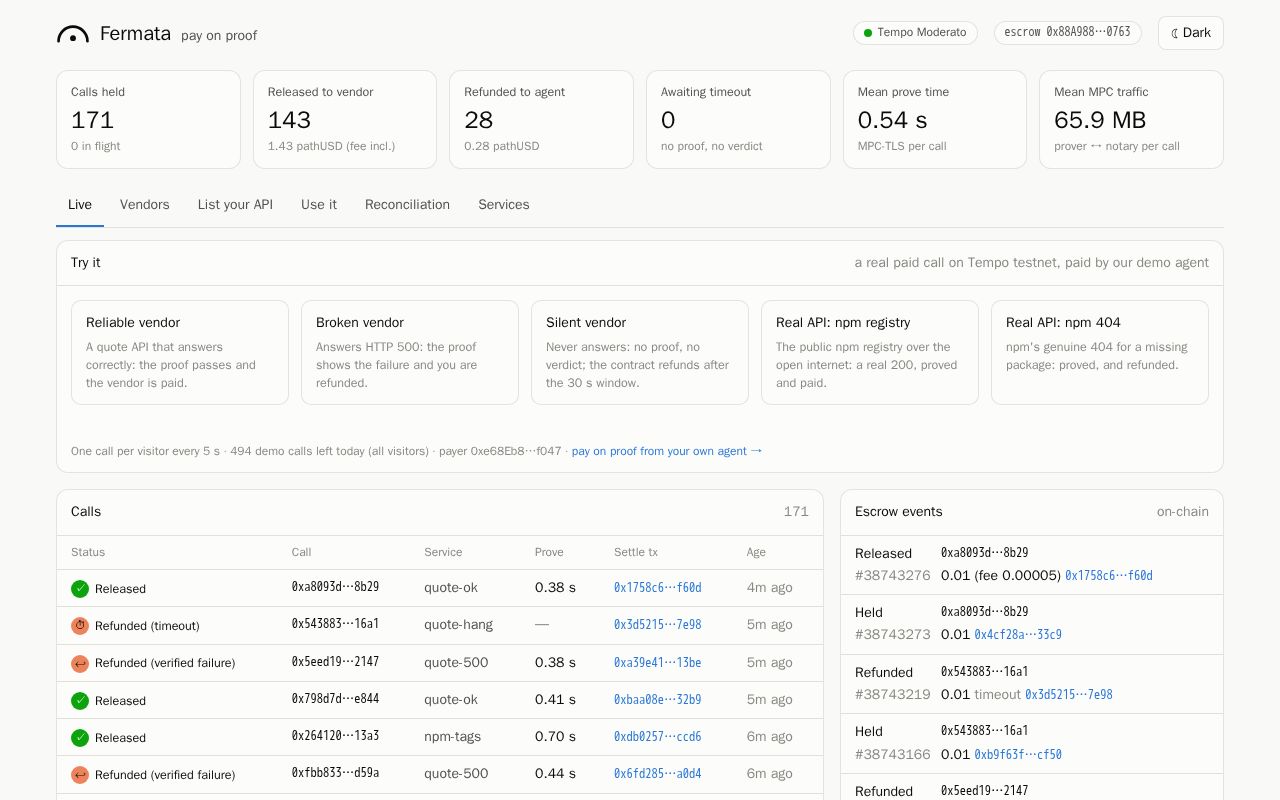The width and height of the screenshot is (1280, 800).
Task: Run the Real API: npm registry call
Action: (x=870, y=352)
